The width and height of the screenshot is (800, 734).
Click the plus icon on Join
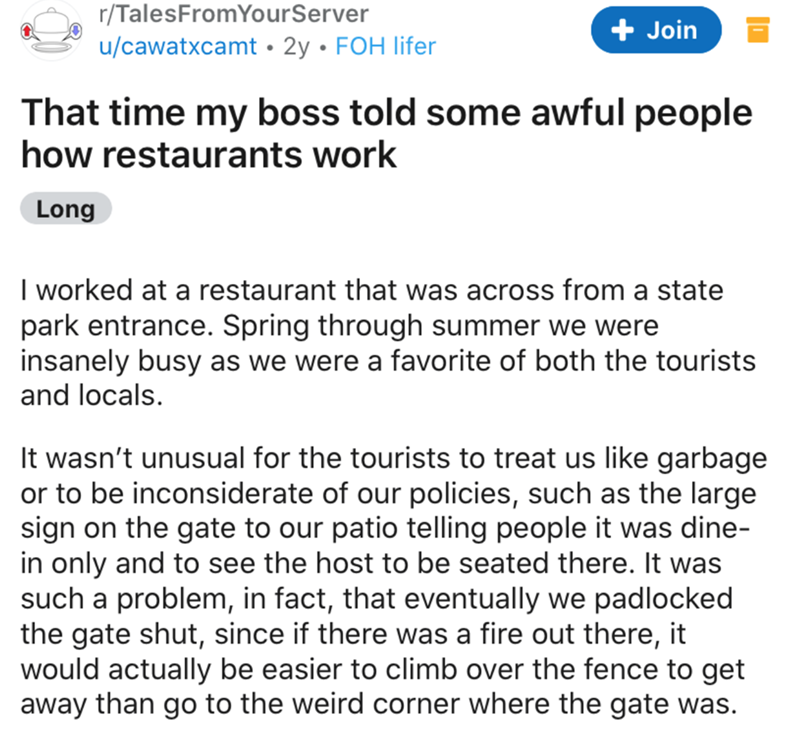click(x=626, y=30)
